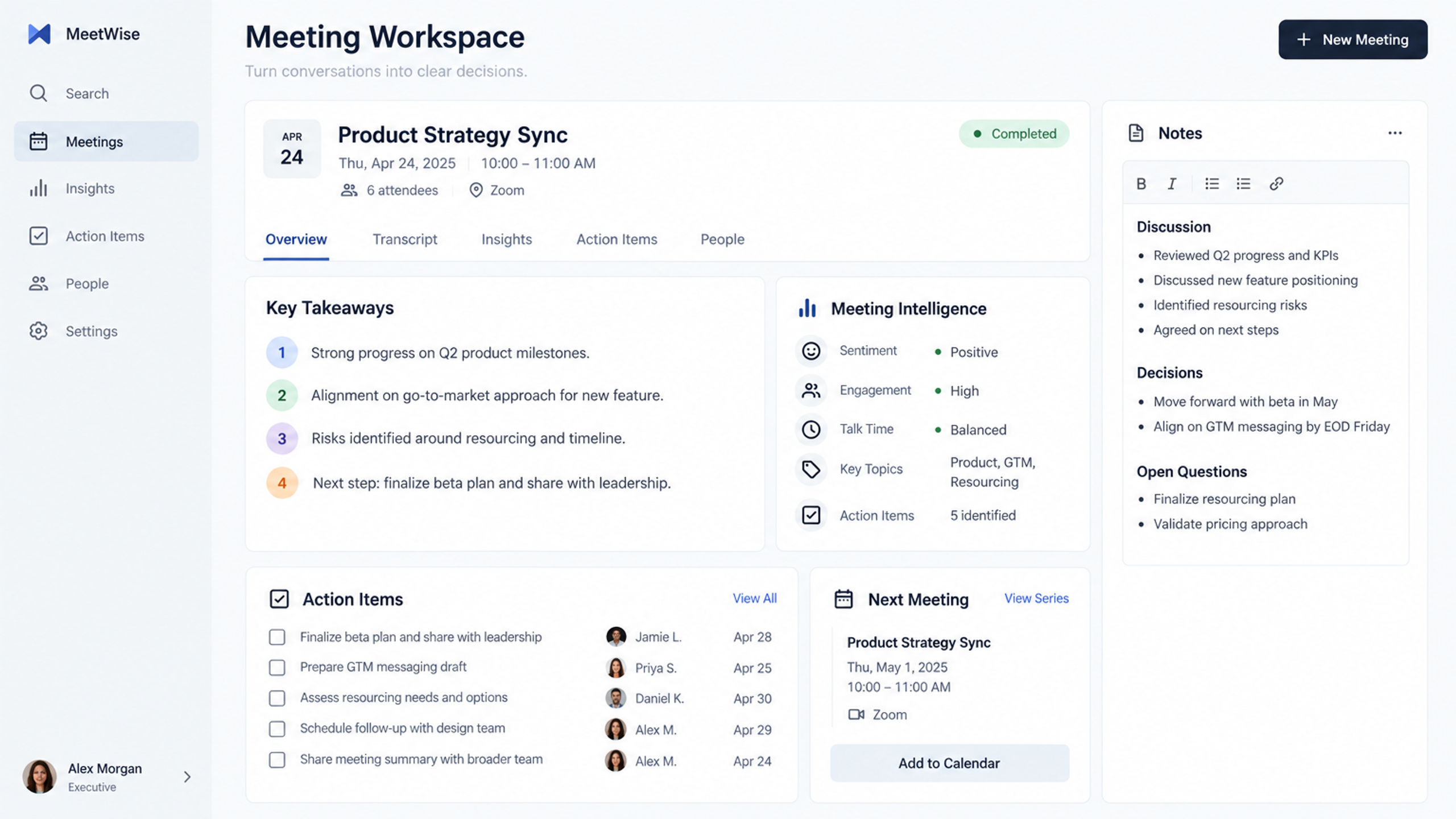
Task: Open the Notes more options ellipsis
Action: click(1395, 133)
